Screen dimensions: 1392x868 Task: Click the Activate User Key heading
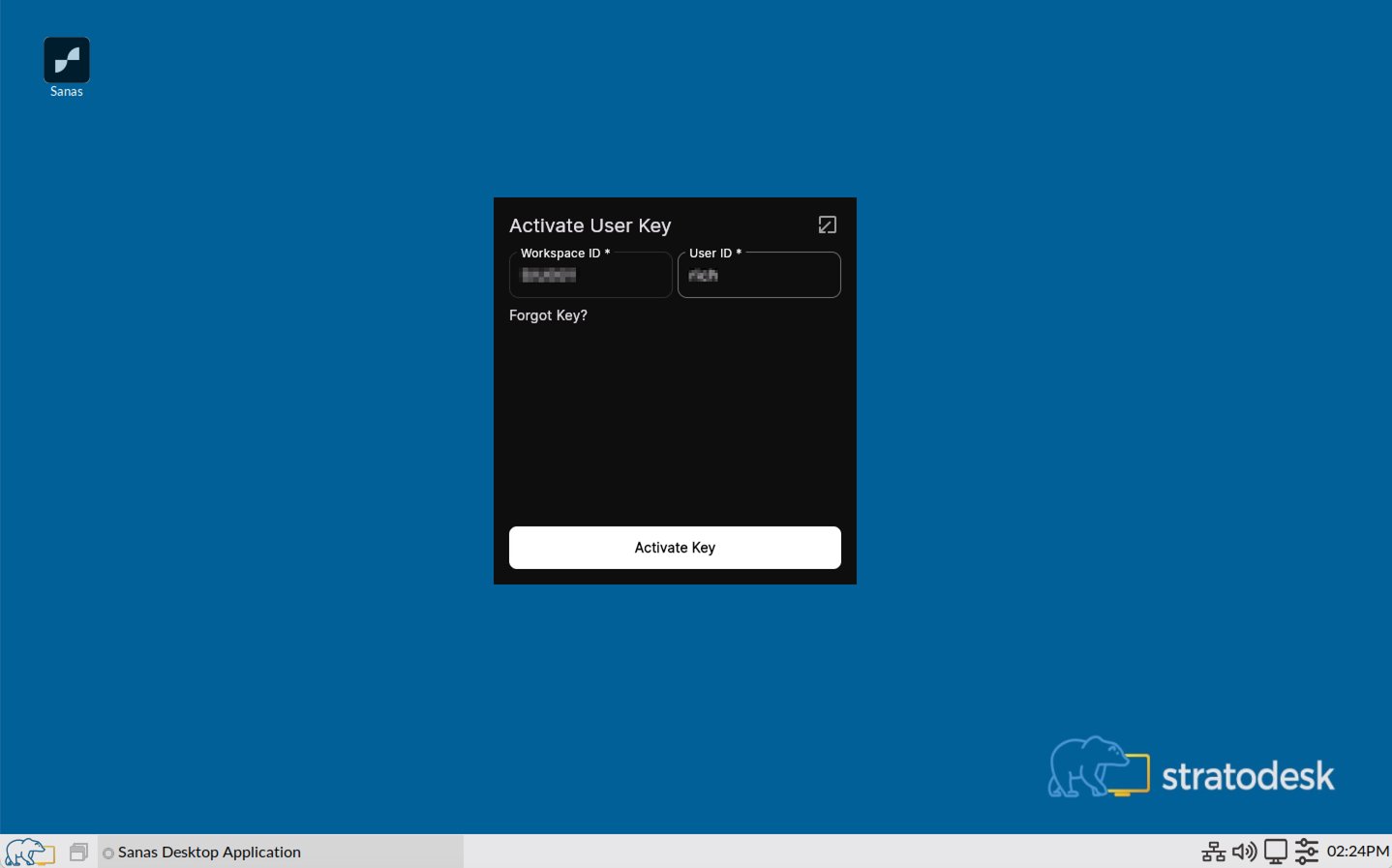point(590,225)
